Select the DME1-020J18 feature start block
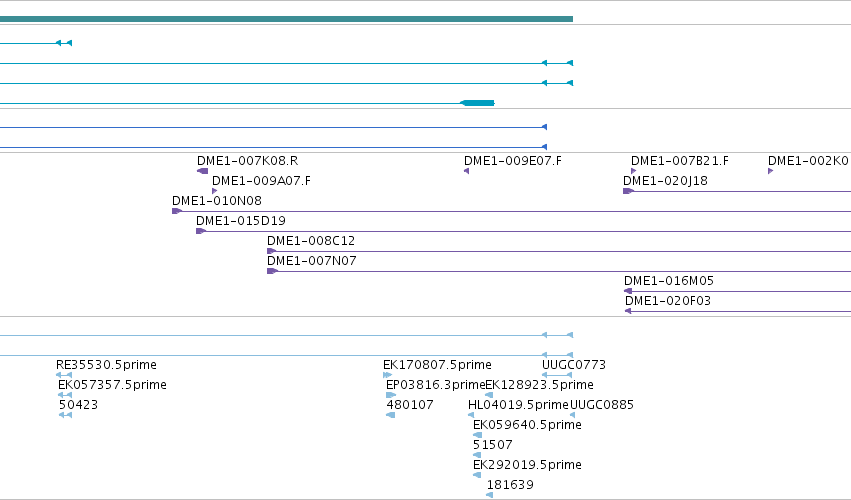851x500 pixels. coord(628,191)
